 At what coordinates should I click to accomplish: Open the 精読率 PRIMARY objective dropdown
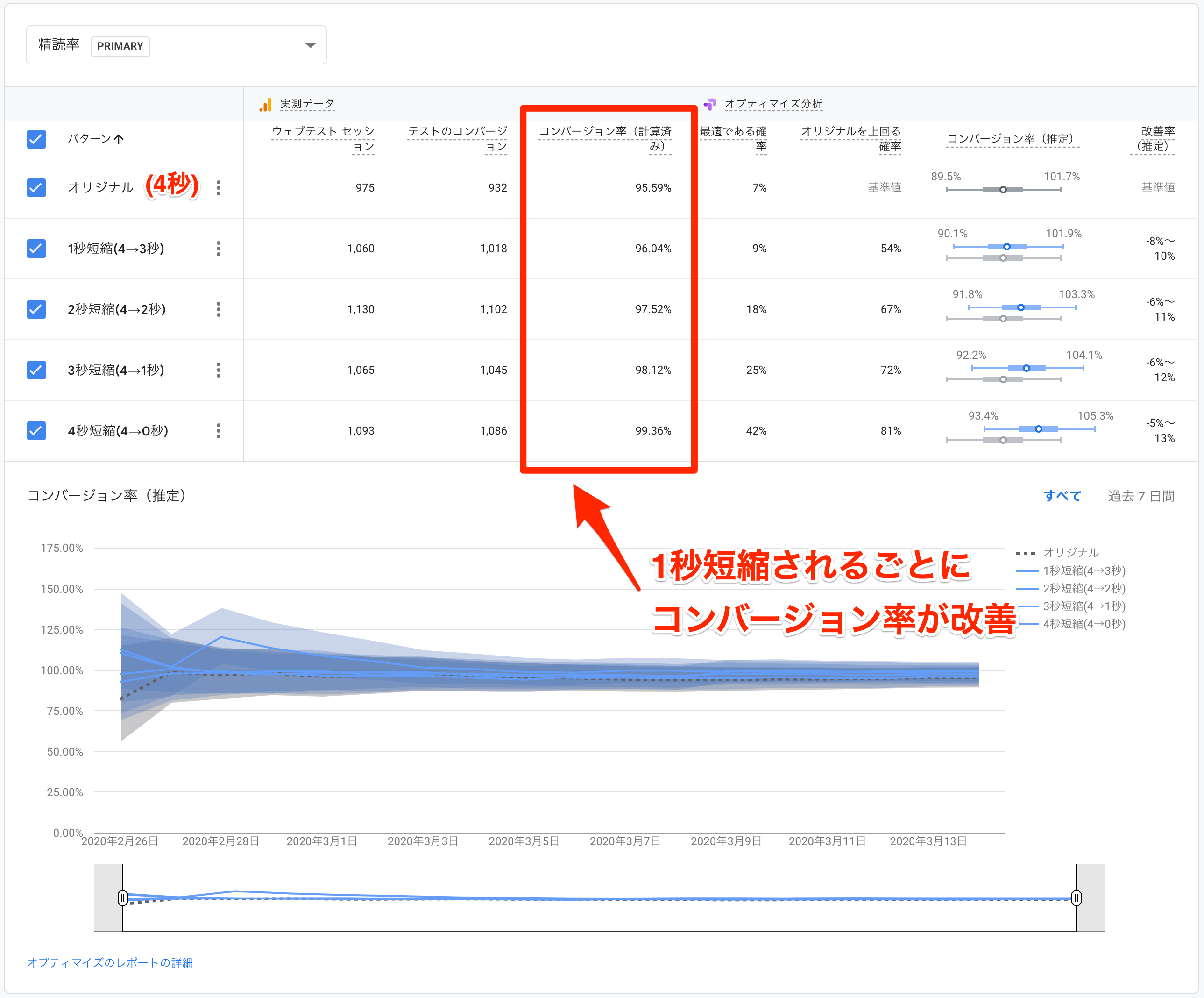coord(176,45)
